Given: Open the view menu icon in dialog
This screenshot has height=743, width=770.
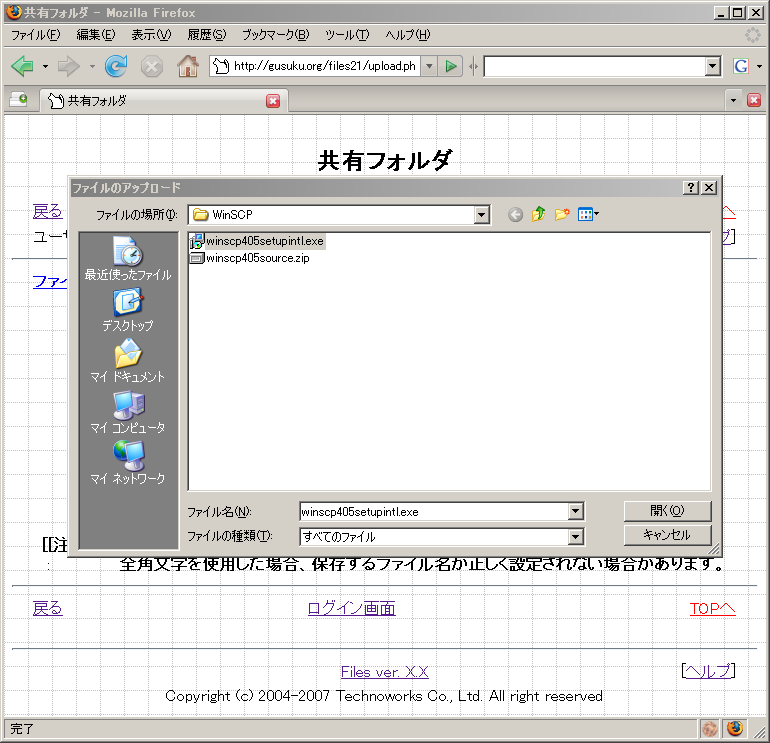Looking at the screenshot, I should coord(588,214).
